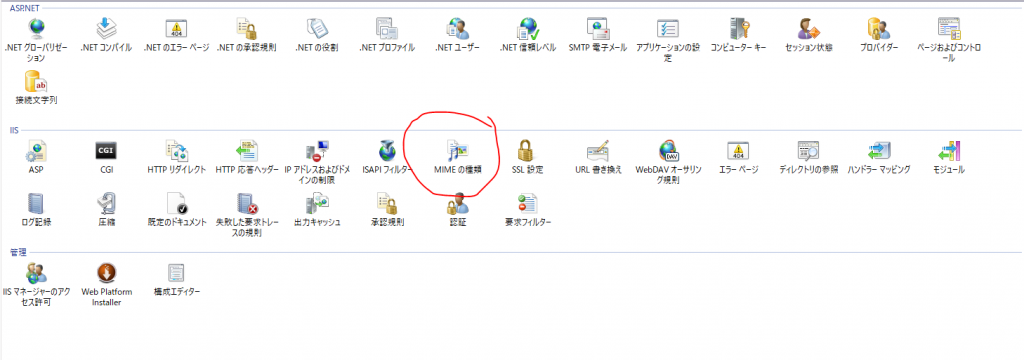Open WebDAV オーサリング規則 icon

[668, 150]
